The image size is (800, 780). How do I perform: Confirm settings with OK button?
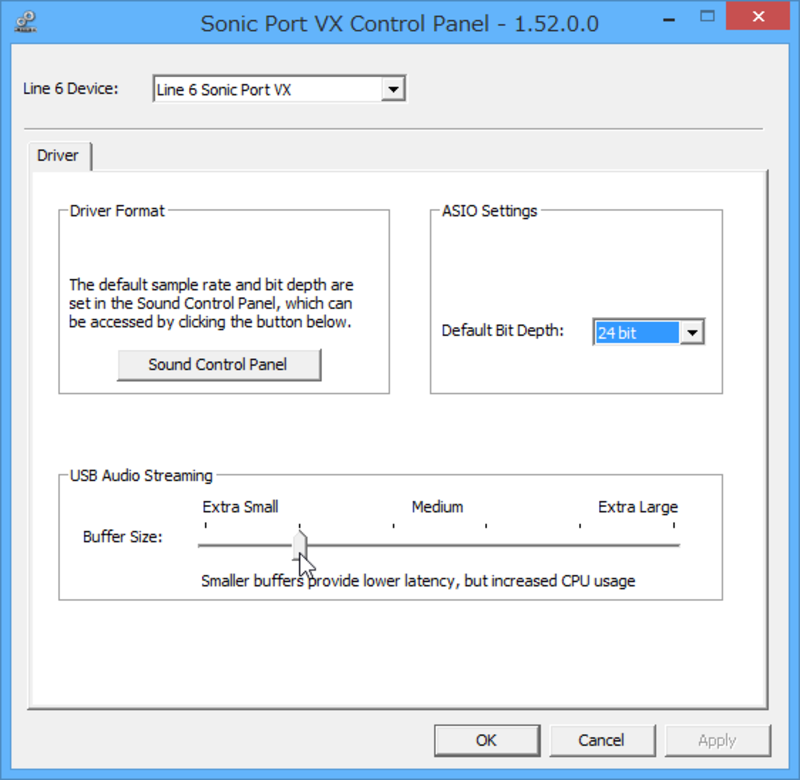487,740
